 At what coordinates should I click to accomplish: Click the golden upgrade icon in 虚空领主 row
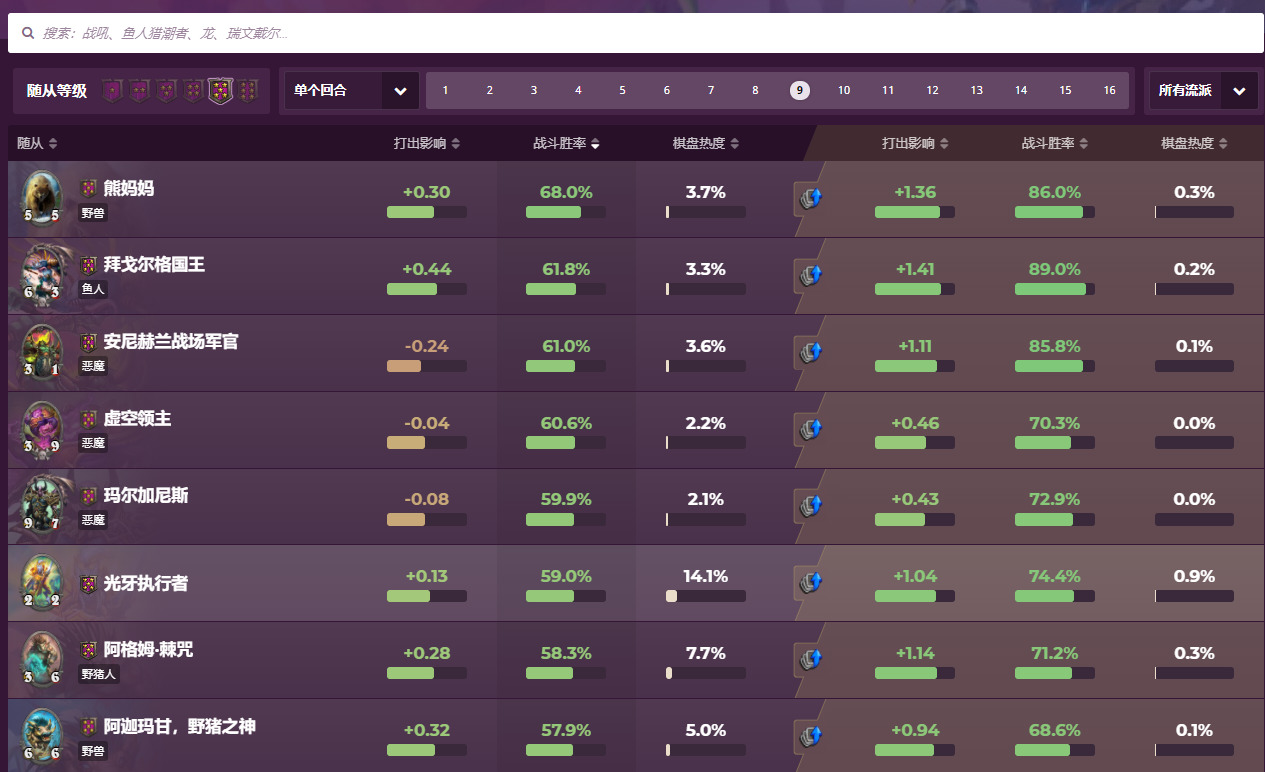[810, 430]
